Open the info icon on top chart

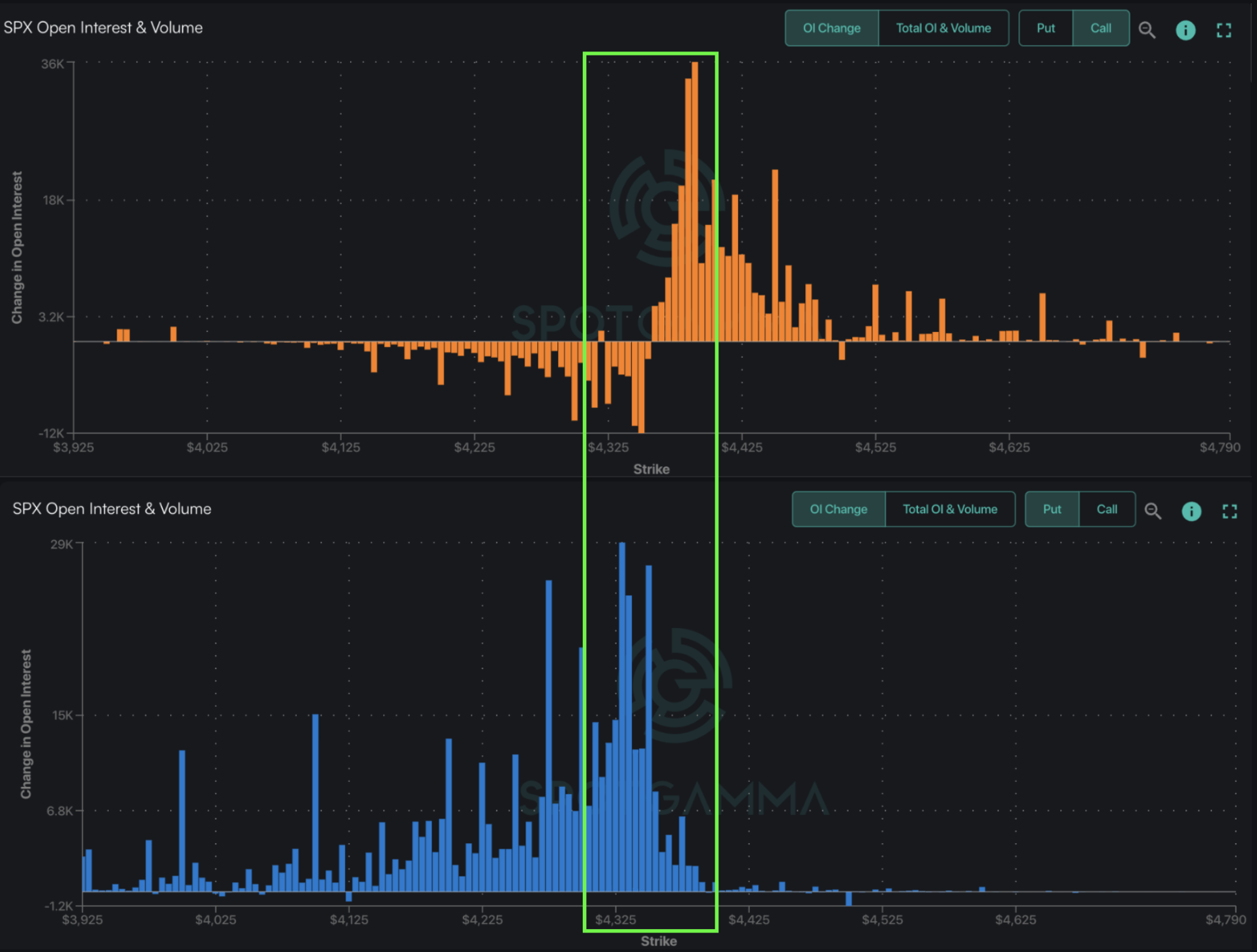[x=1185, y=30]
